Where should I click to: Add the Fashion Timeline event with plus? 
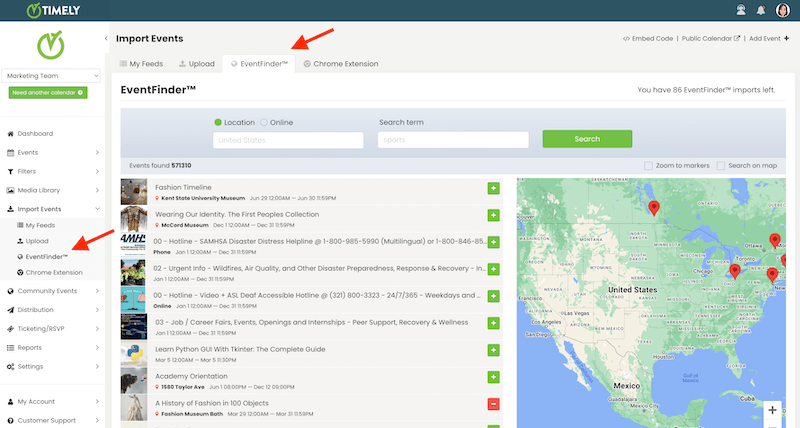493,189
